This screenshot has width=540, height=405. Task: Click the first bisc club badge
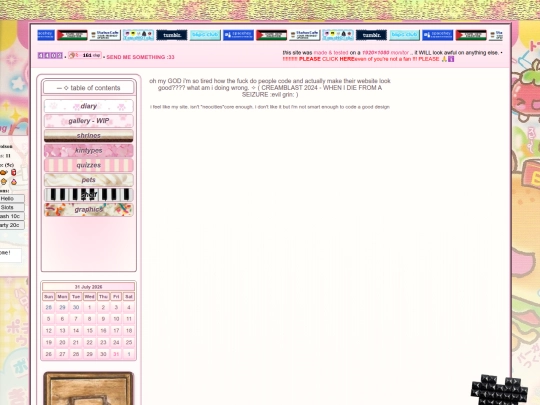tap(205, 35)
